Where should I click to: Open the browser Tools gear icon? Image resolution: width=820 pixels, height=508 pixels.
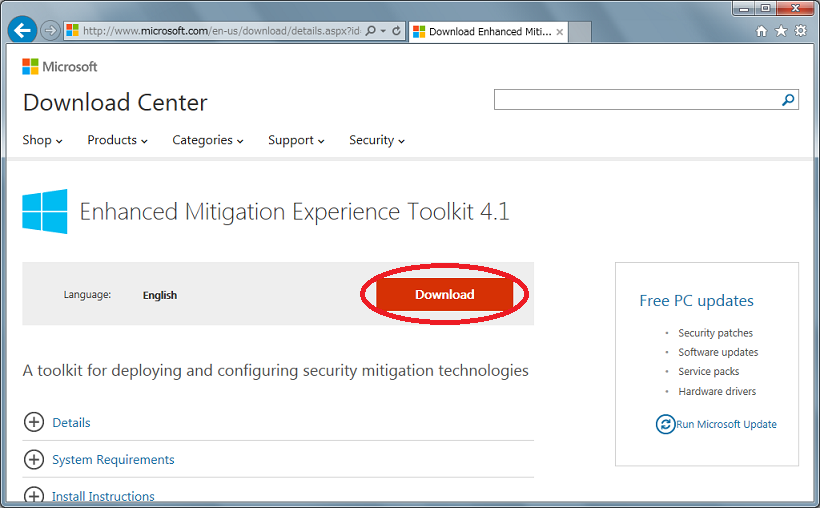pos(800,31)
